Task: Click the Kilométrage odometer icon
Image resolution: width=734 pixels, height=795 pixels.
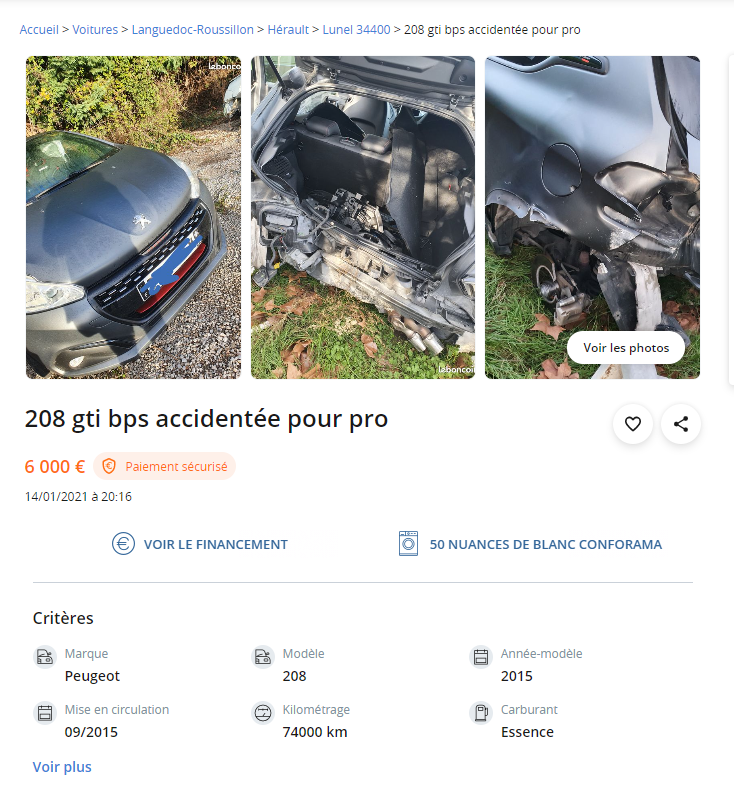Action: (263, 713)
